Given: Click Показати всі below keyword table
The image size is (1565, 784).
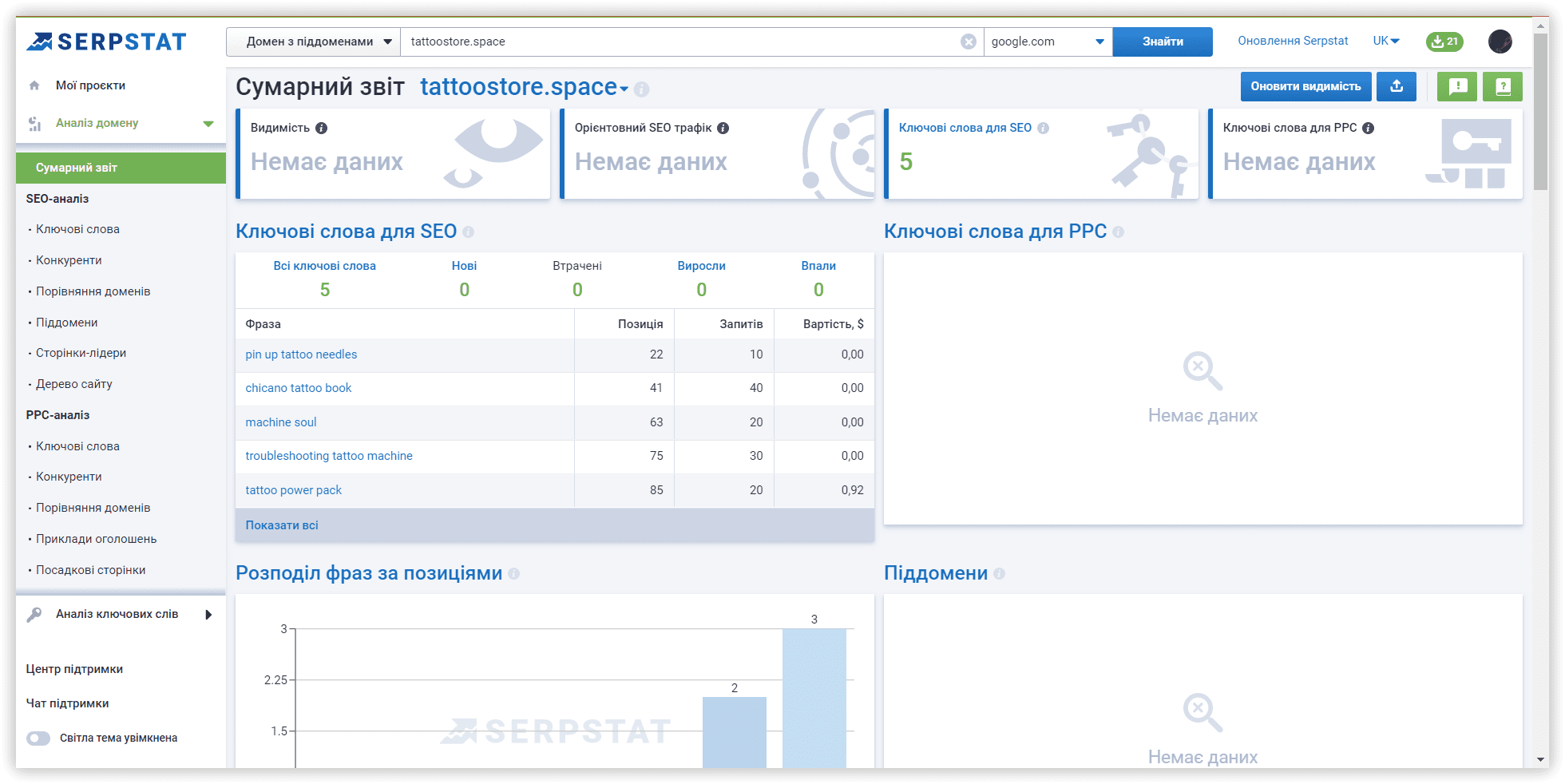Looking at the screenshot, I should click(x=282, y=525).
